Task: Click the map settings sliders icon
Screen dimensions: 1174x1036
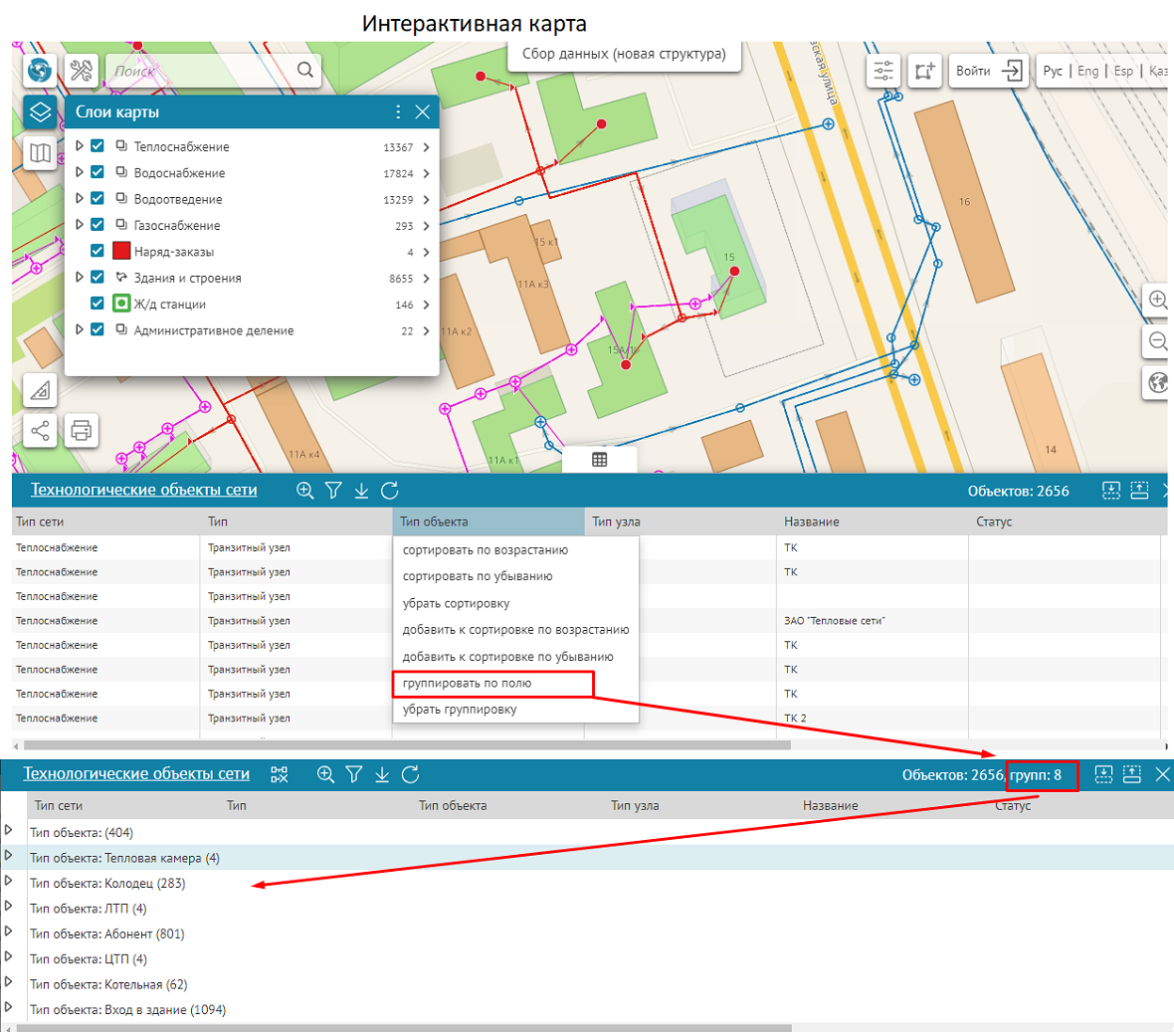Action: (883, 71)
